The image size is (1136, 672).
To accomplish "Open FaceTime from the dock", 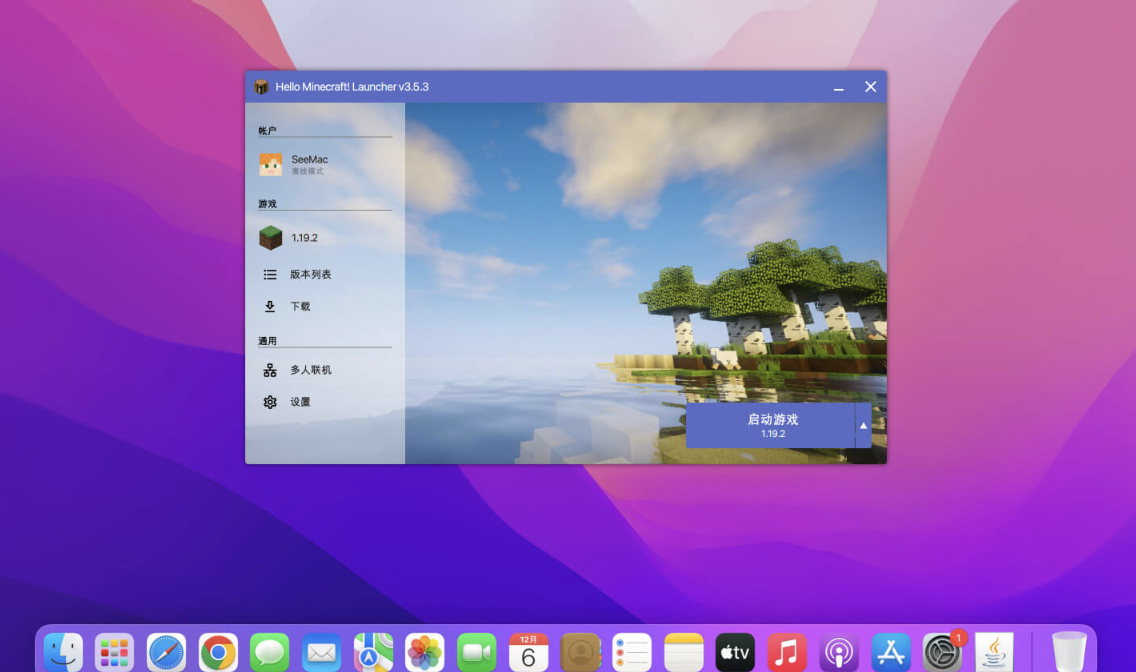I will (477, 652).
